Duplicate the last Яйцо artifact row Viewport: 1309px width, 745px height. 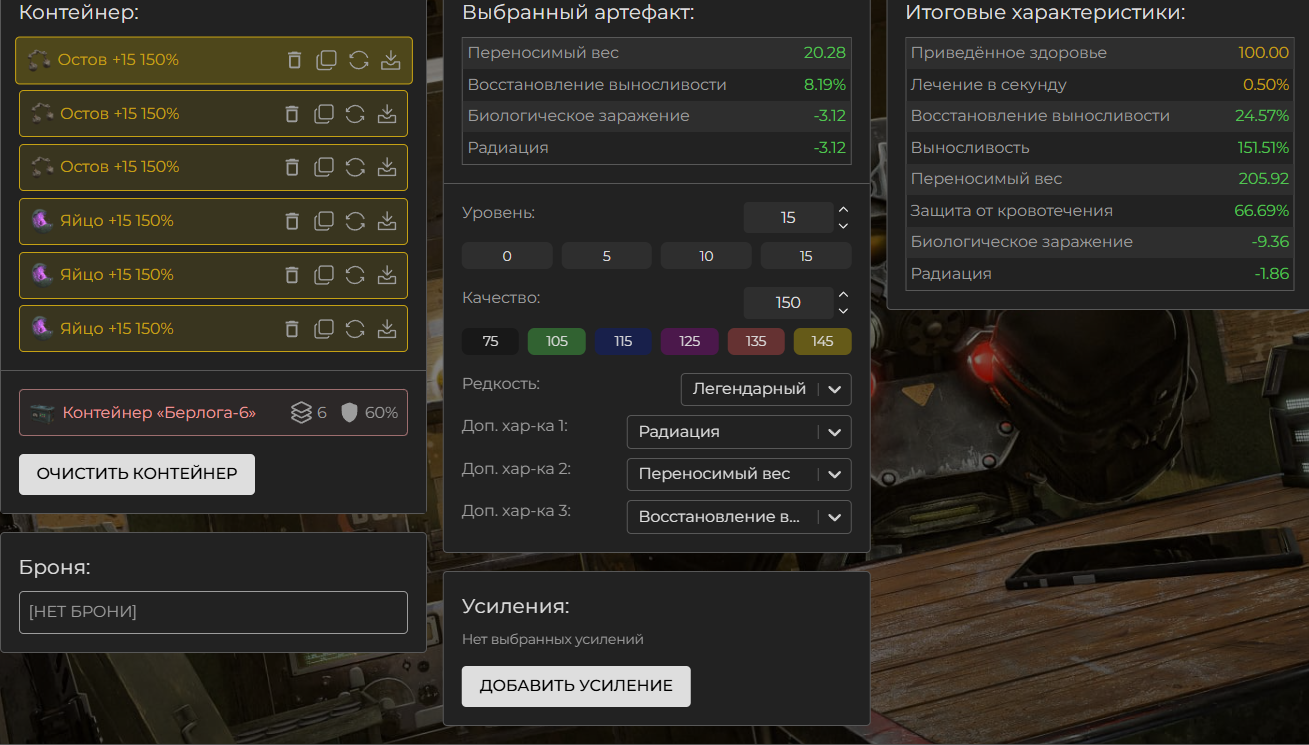coord(324,329)
